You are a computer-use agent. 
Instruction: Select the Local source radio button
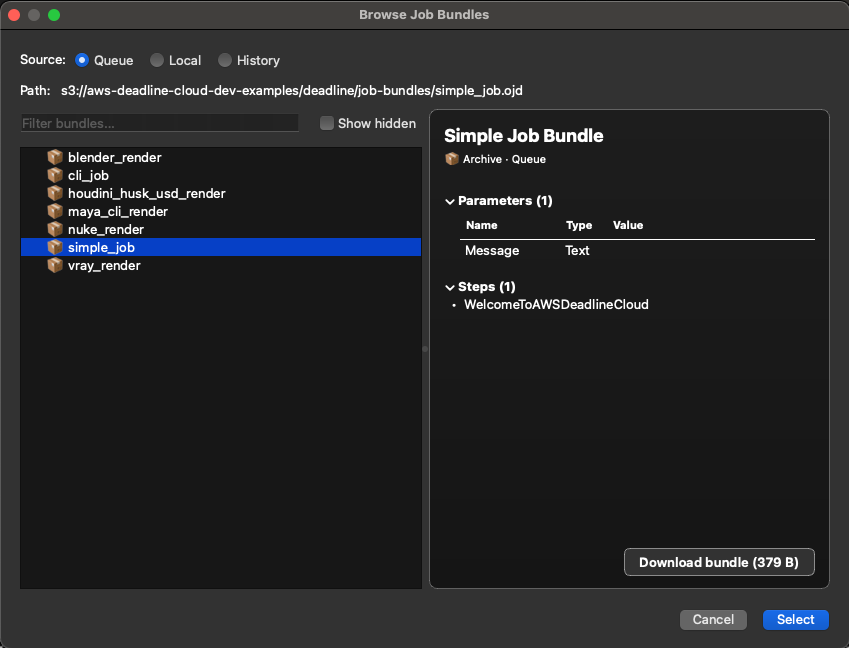coord(156,60)
